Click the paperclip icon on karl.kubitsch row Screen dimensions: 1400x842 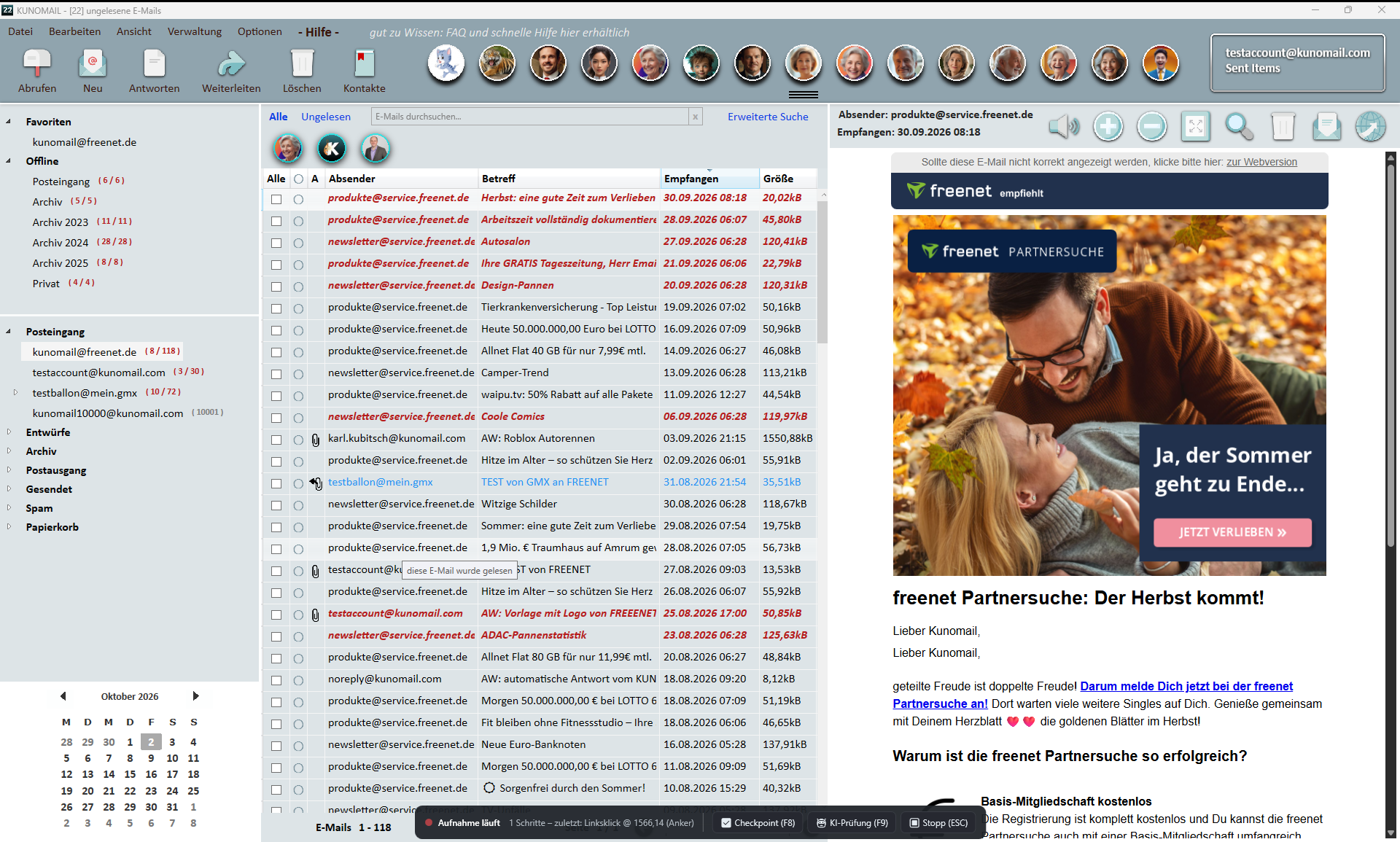coord(316,440)
